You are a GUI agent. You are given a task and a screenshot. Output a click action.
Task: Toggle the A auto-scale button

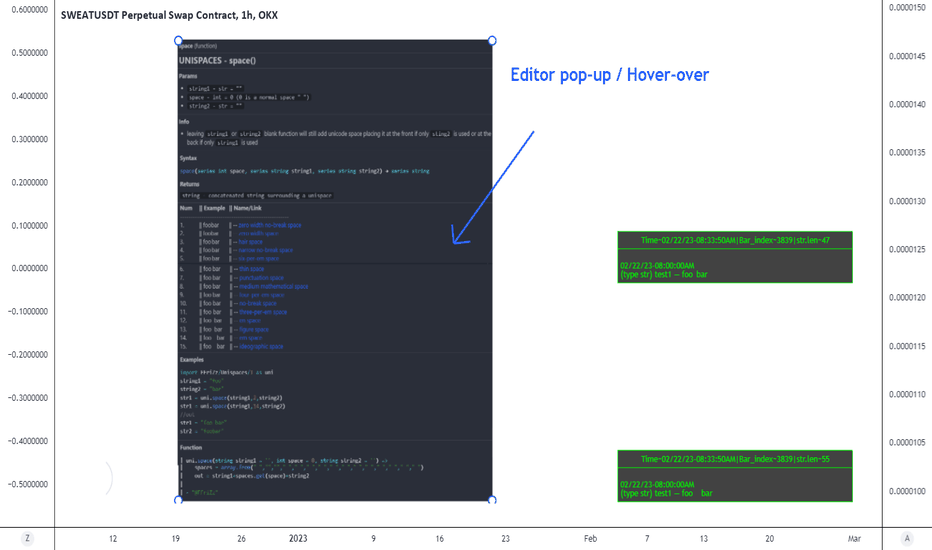(906, 539)
